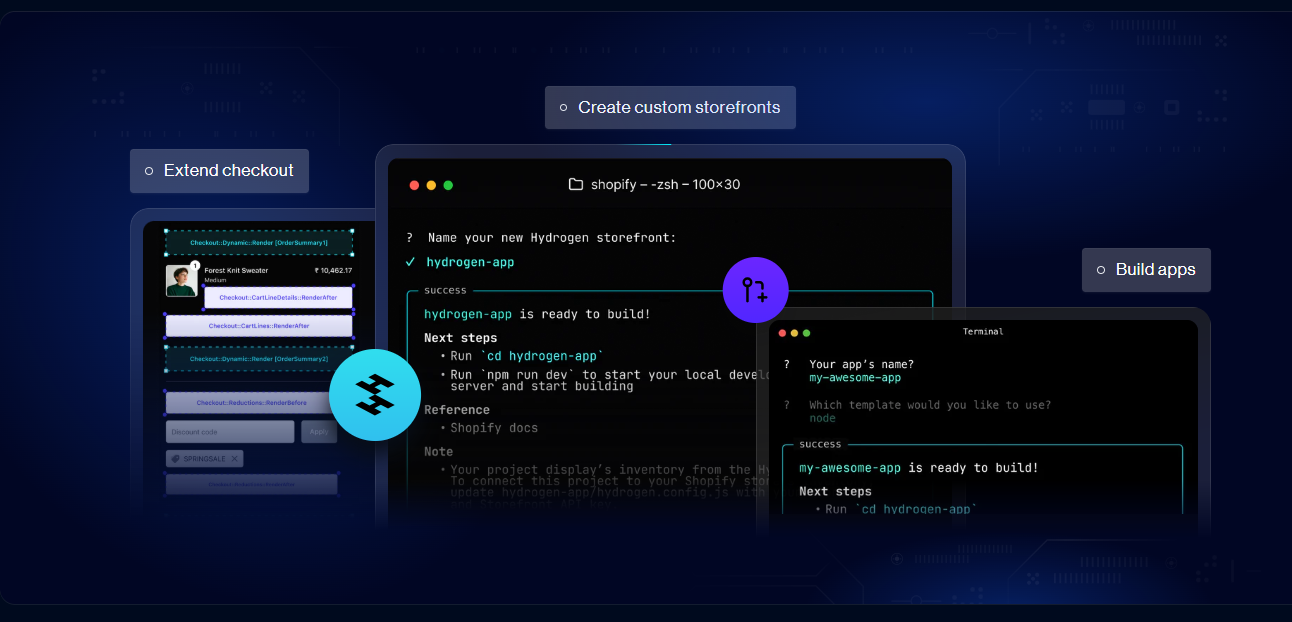Click the Checkout::Dynamic::Render [OrderSummary2] block

259,359
